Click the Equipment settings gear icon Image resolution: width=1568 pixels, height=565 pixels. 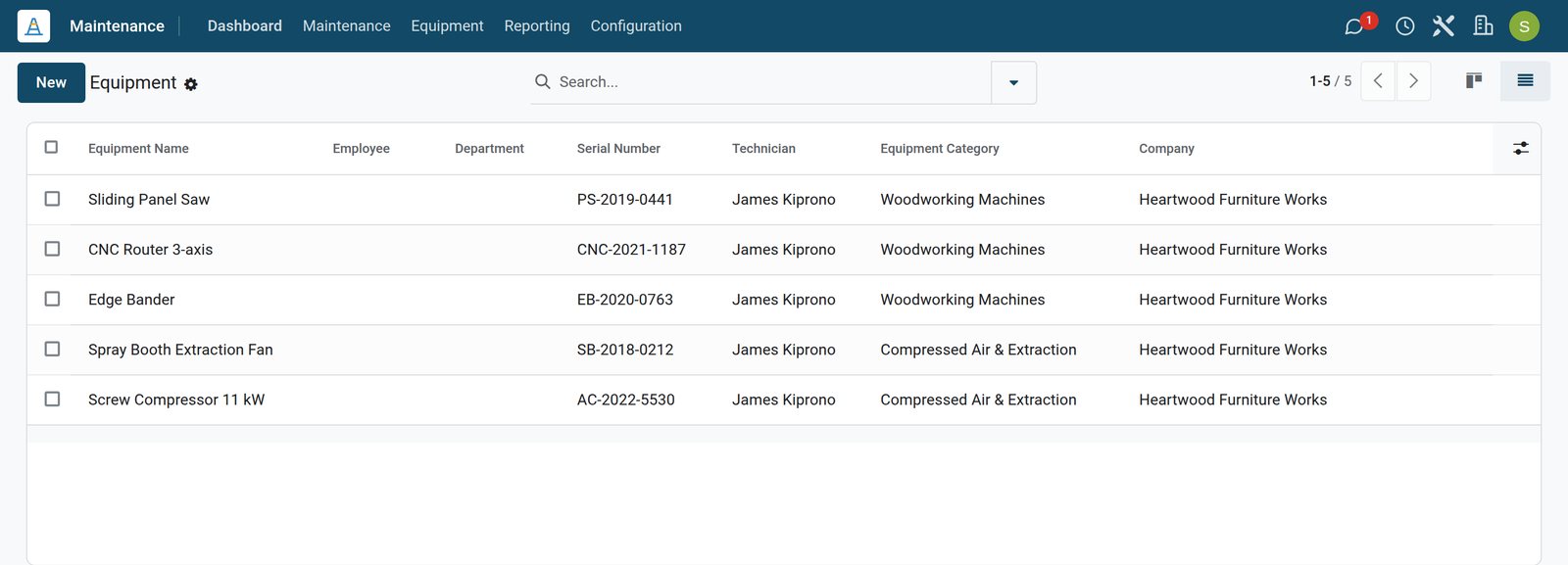191,84
